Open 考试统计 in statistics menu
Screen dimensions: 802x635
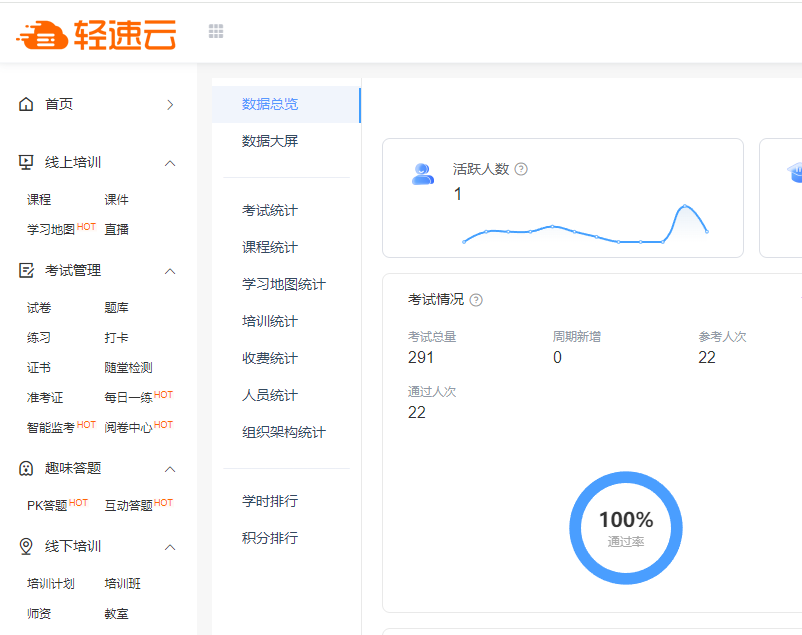click(270, 211)
